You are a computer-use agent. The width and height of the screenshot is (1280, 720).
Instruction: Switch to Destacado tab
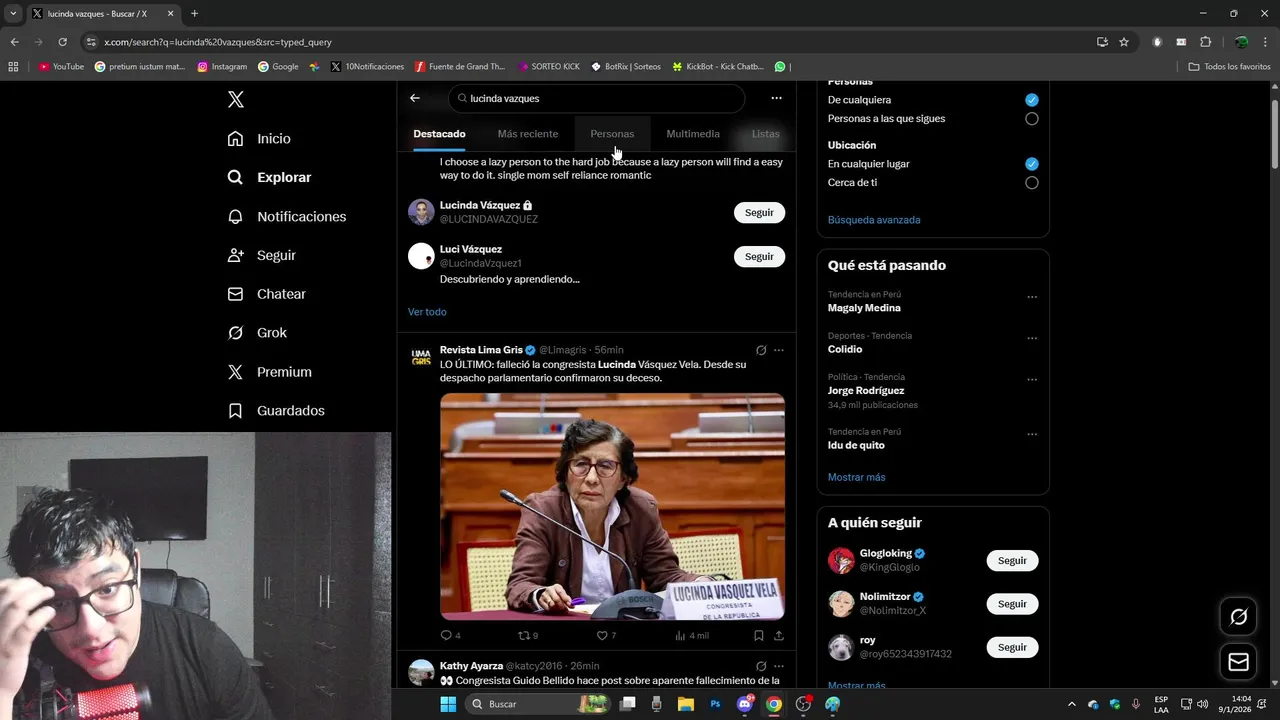439,134
